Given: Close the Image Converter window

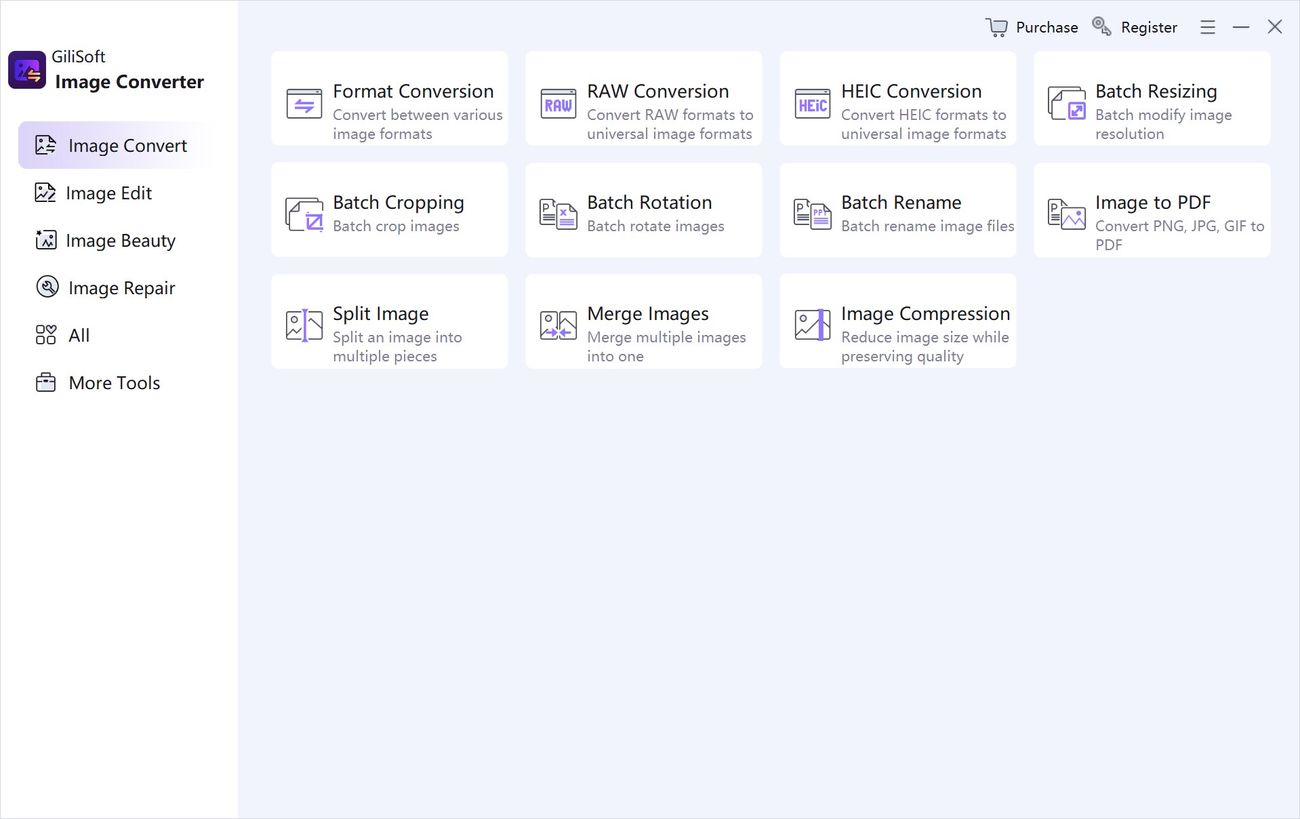Looking at the screenshot, I should coord(1275,27).
